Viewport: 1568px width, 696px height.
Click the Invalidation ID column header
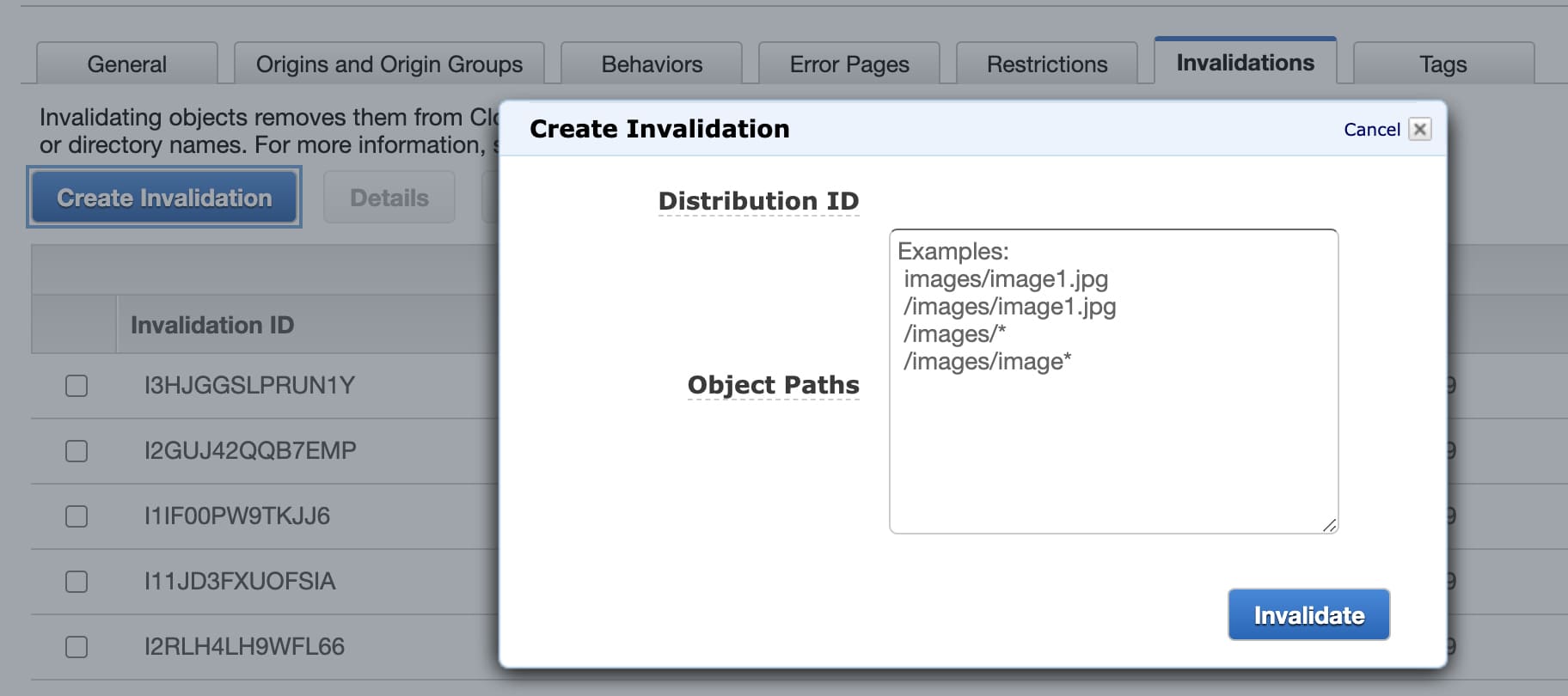pos(212,325)
